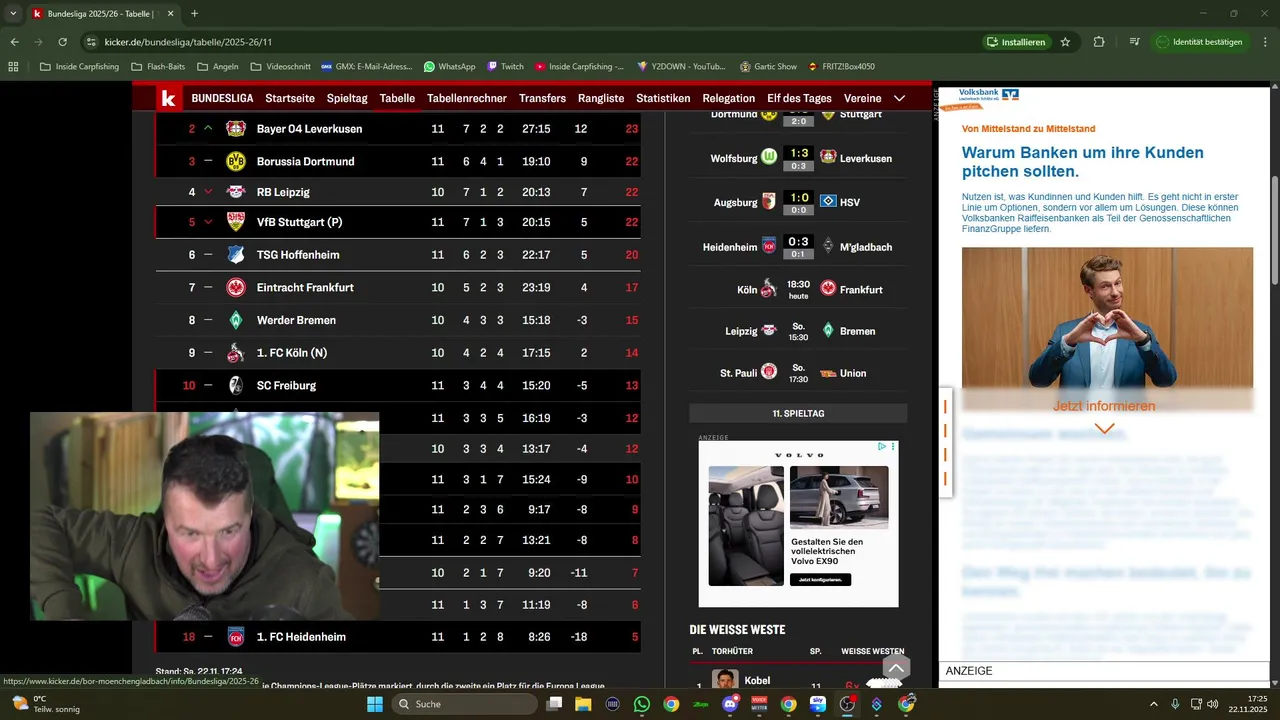The height and width of the screenshot is (720, 1280).
Task: Click the Werder Bremen crest in table
Action: click(x=235, y=320)
